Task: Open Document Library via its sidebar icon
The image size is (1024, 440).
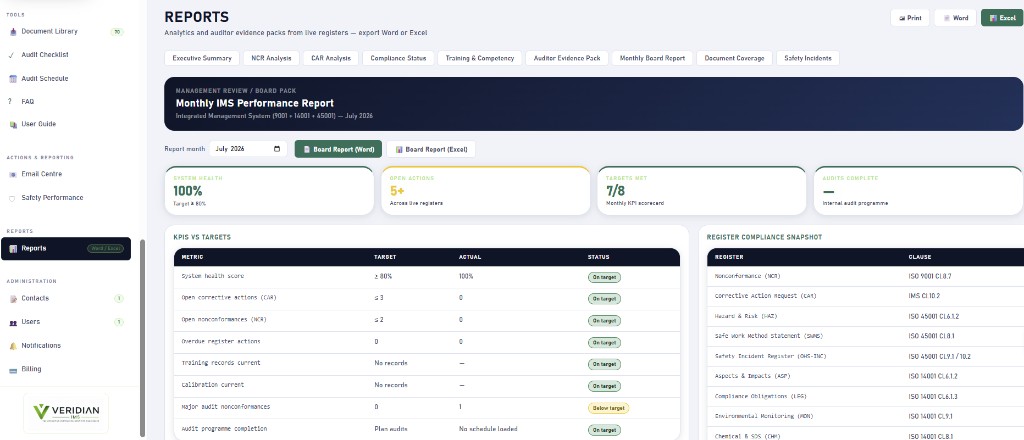Action: pyautogui.click(x=12, y=32)
